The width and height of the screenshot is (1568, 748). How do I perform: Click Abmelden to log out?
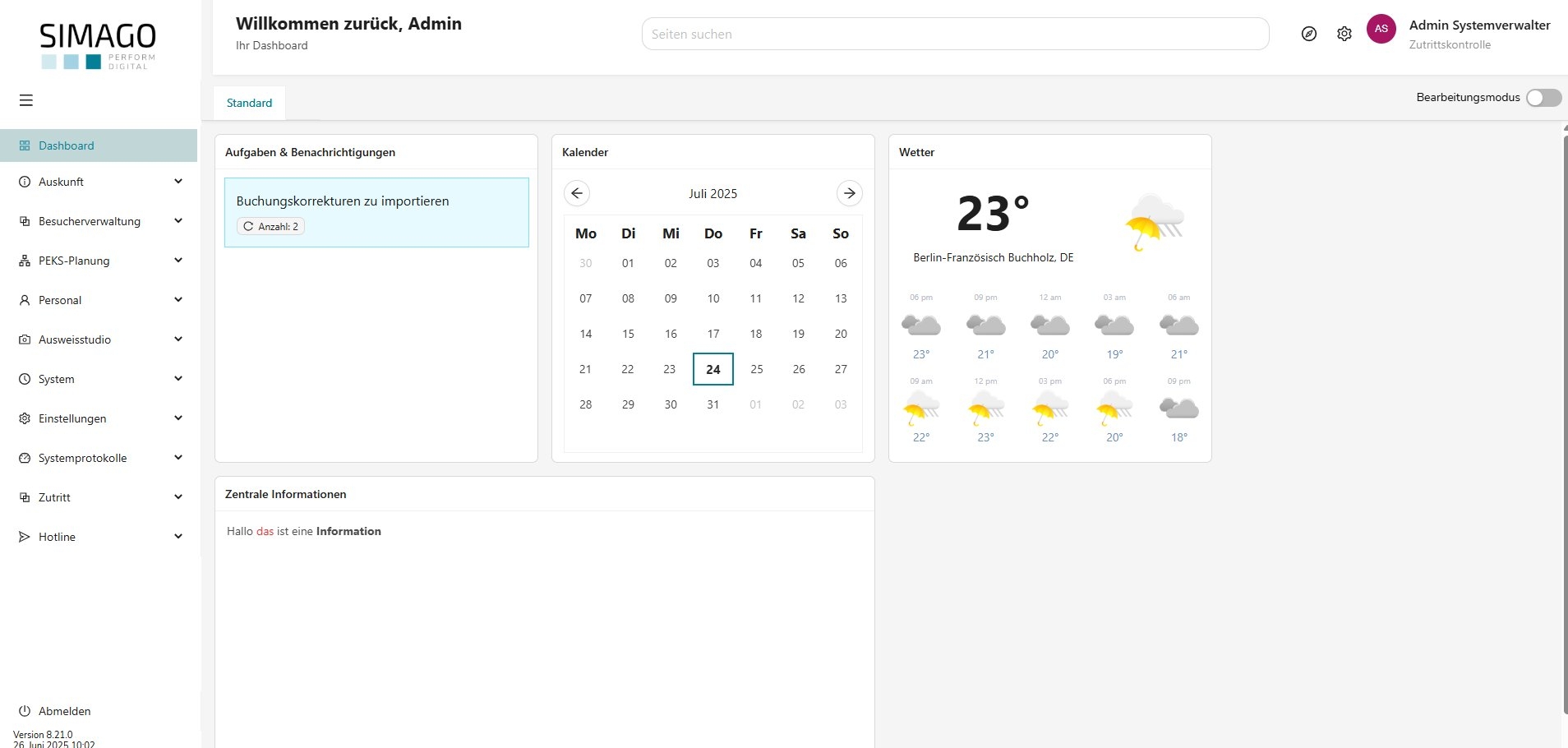coord(64,711)
